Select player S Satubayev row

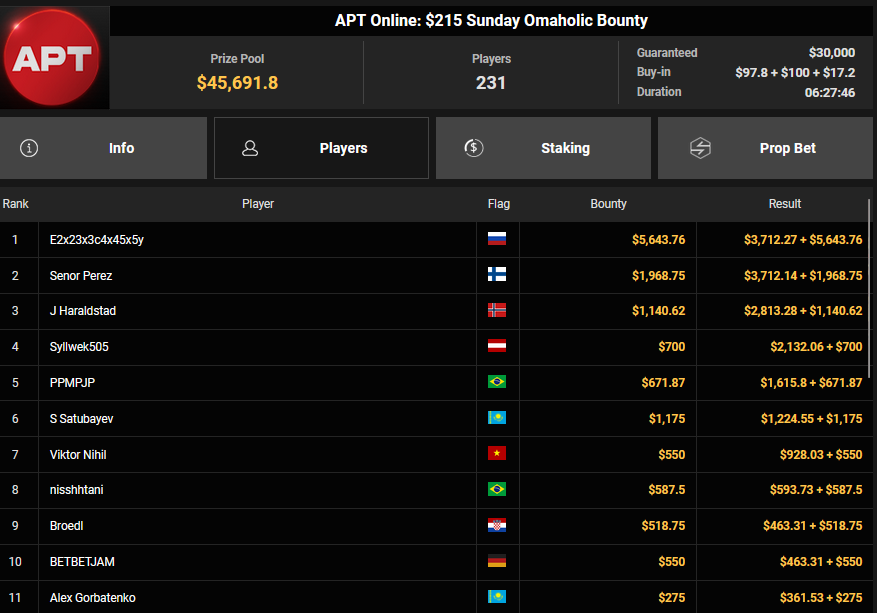(81, 419)
